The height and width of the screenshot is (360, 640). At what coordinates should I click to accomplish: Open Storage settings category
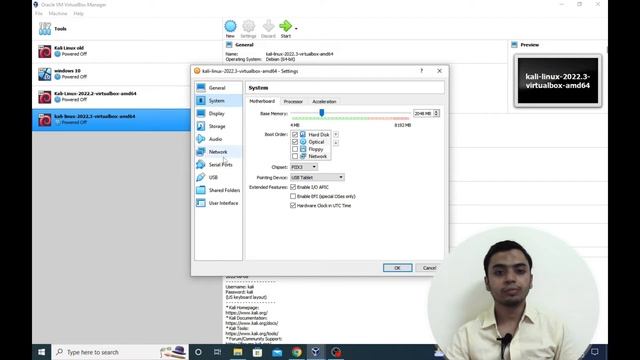(x=218, y=126)
